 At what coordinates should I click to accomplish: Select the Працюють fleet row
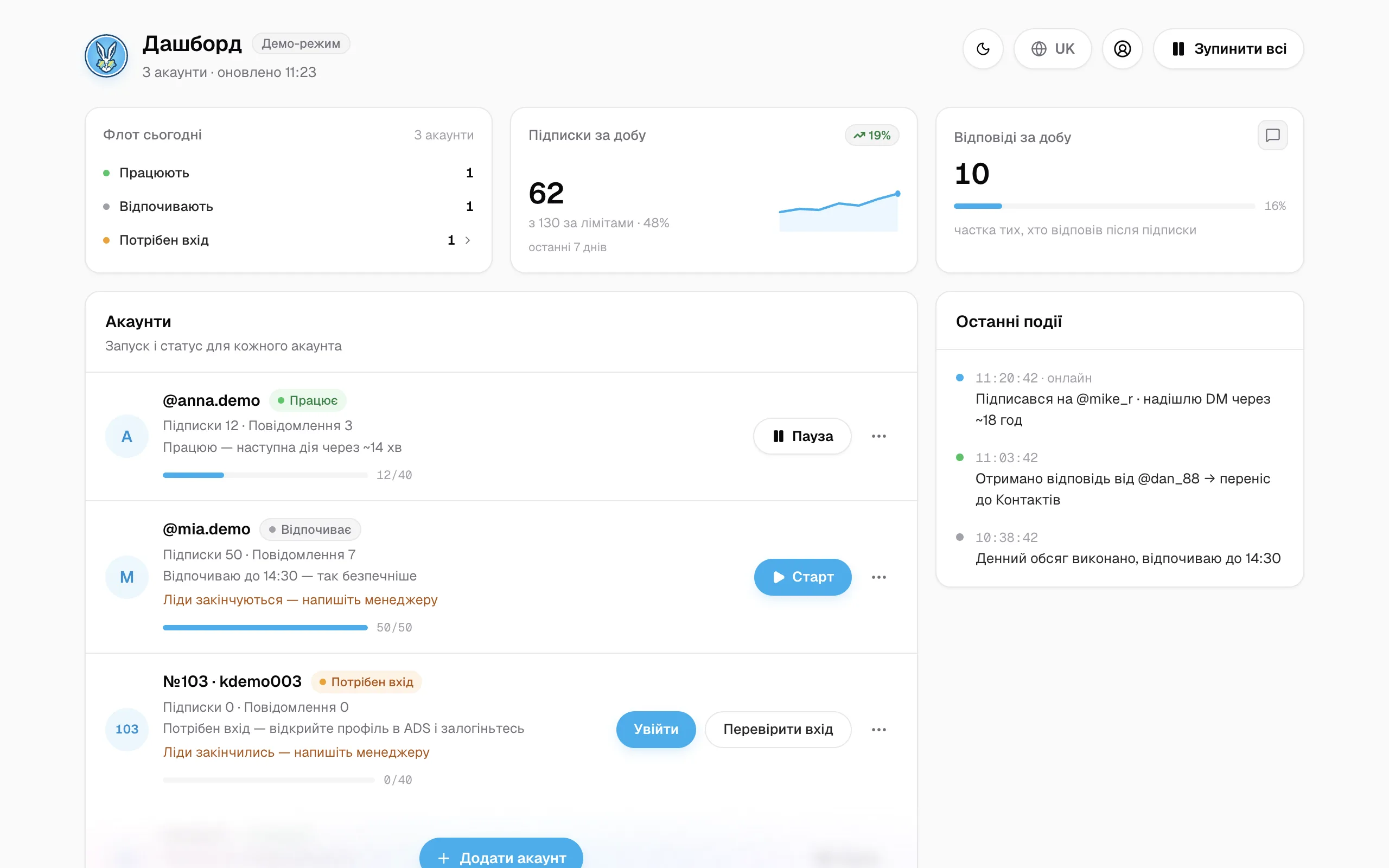(288, 173)
